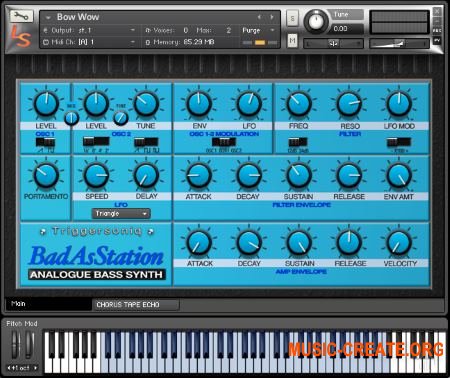Click the modulation ENV knob
The width and height of the screenshot is (450, 378).
199,104
